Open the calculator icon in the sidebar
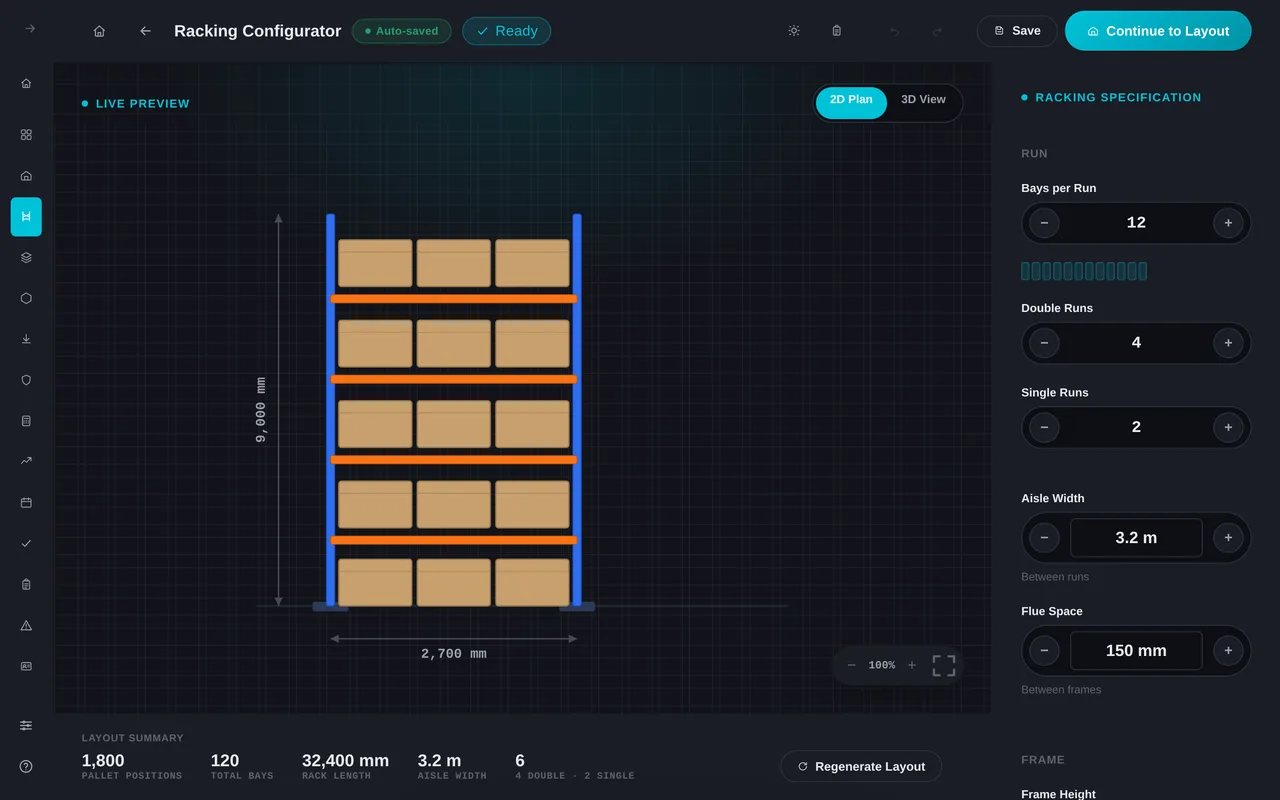This screenshot has height=800, width=1280. click(x=26, y=421)
